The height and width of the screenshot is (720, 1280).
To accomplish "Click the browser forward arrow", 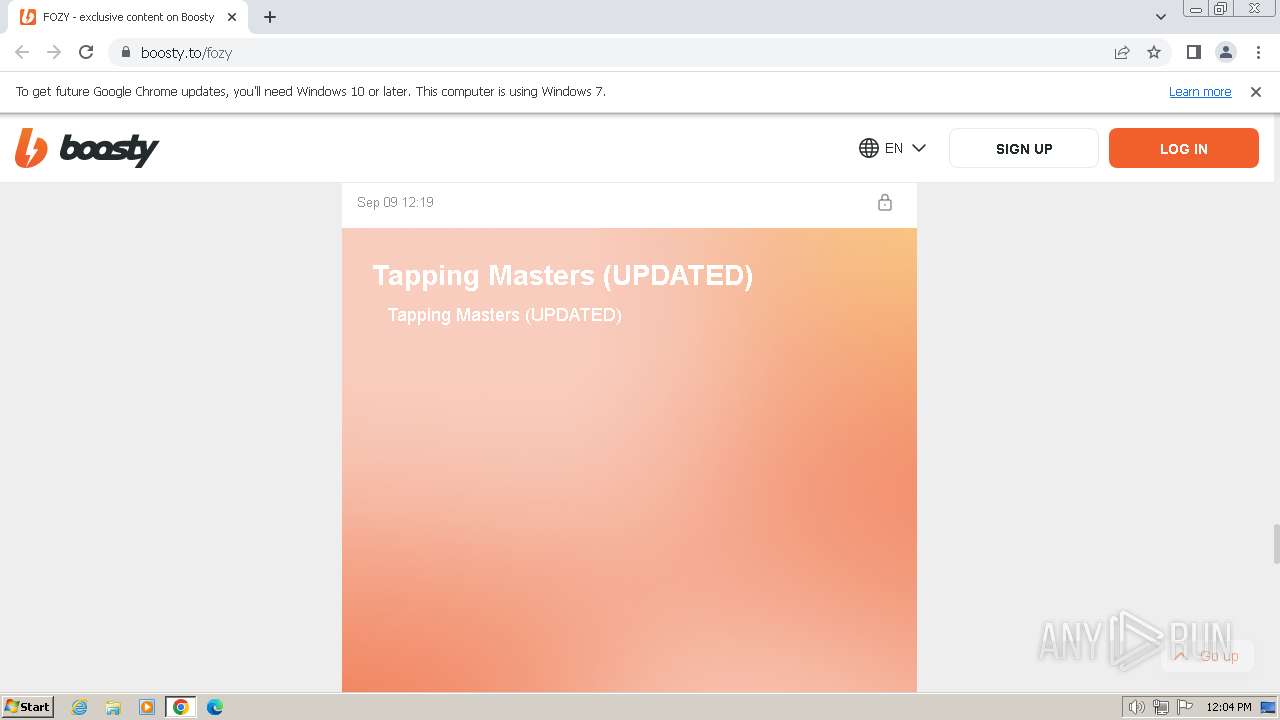I will coord(54,52).
